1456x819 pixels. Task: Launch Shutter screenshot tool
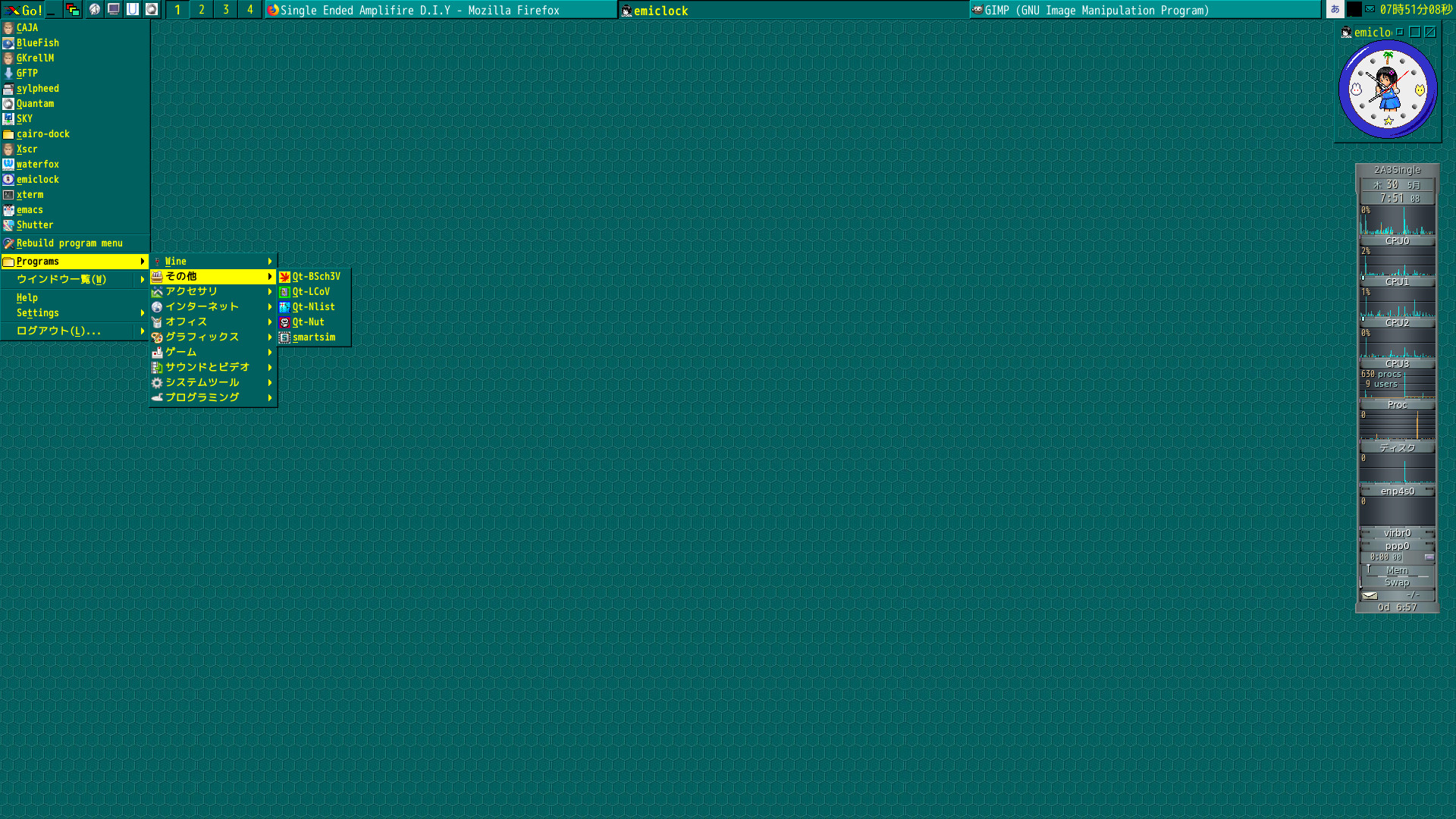pos(35,225)
